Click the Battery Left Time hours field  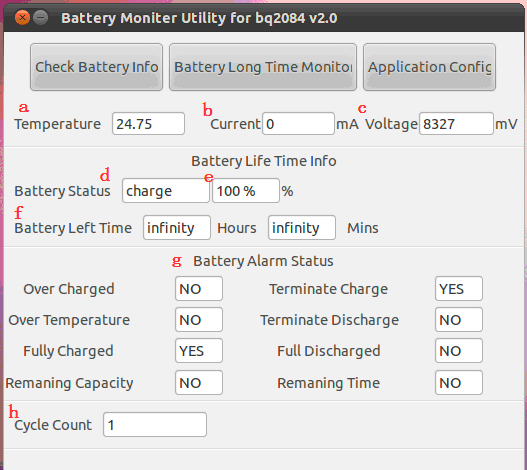[177, 228]
